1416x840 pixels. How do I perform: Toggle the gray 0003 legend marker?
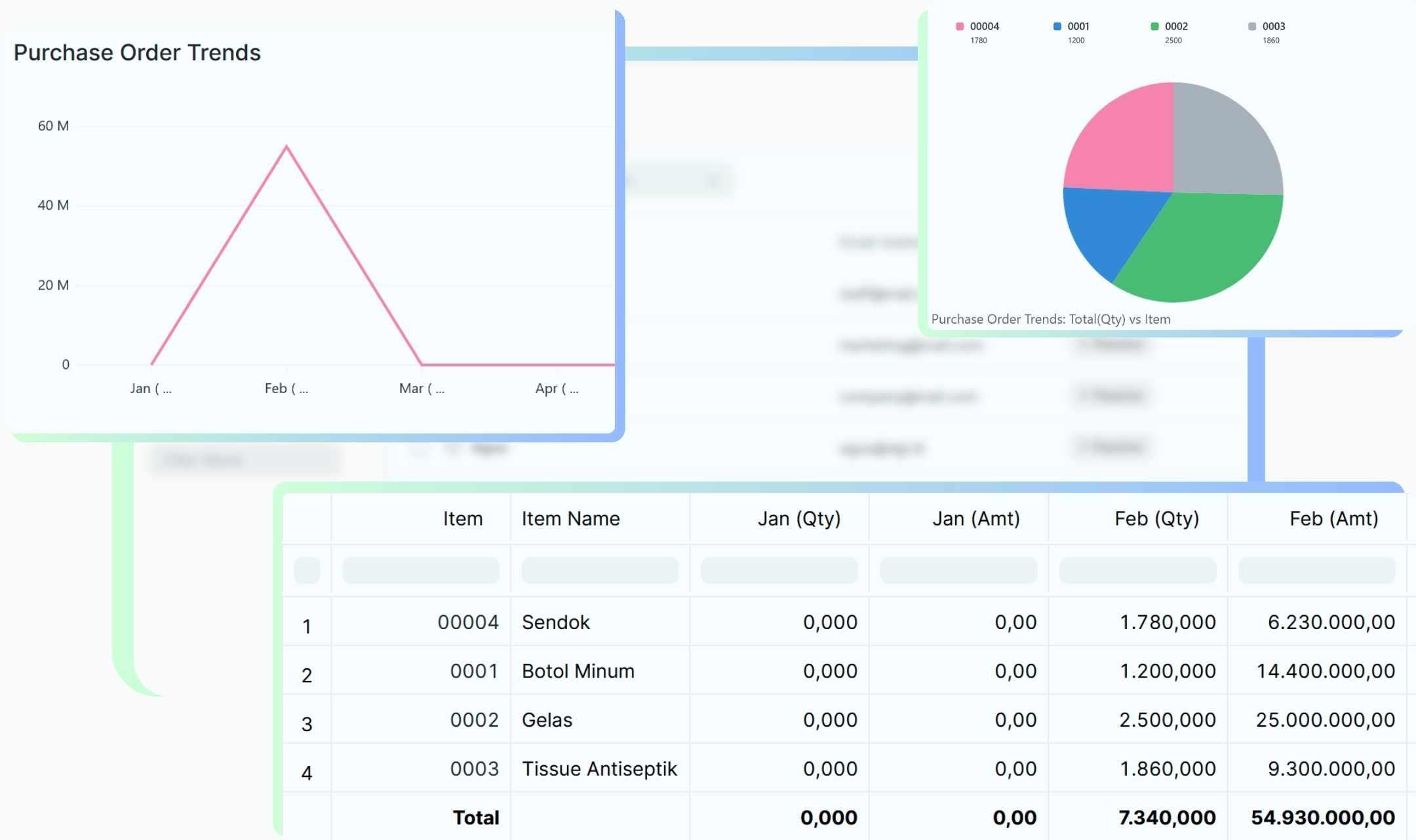1252,26
